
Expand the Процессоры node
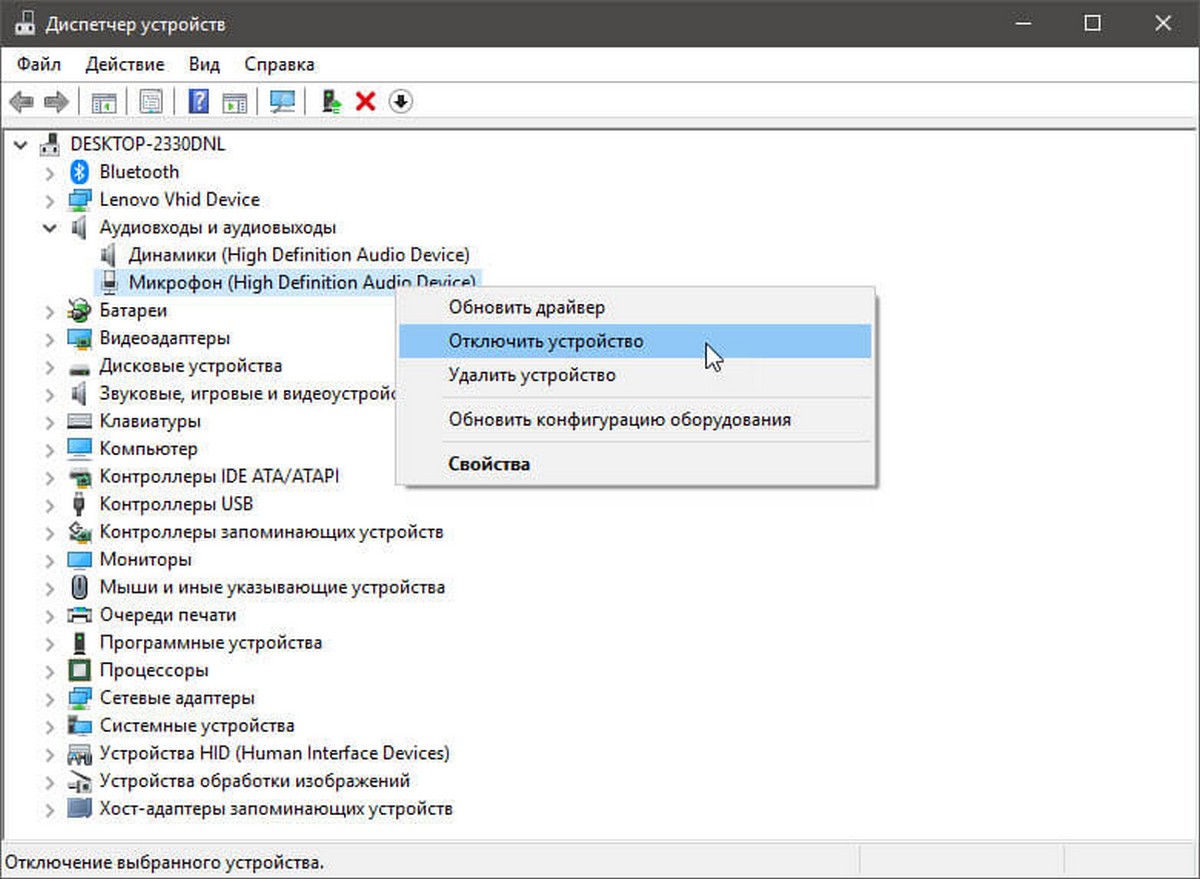click(50, 670)
